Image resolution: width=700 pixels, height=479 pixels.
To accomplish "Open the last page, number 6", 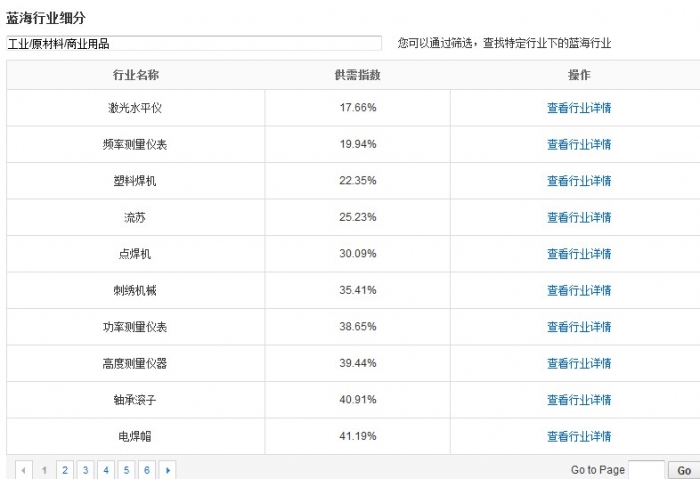I will [x=147, y=470].
